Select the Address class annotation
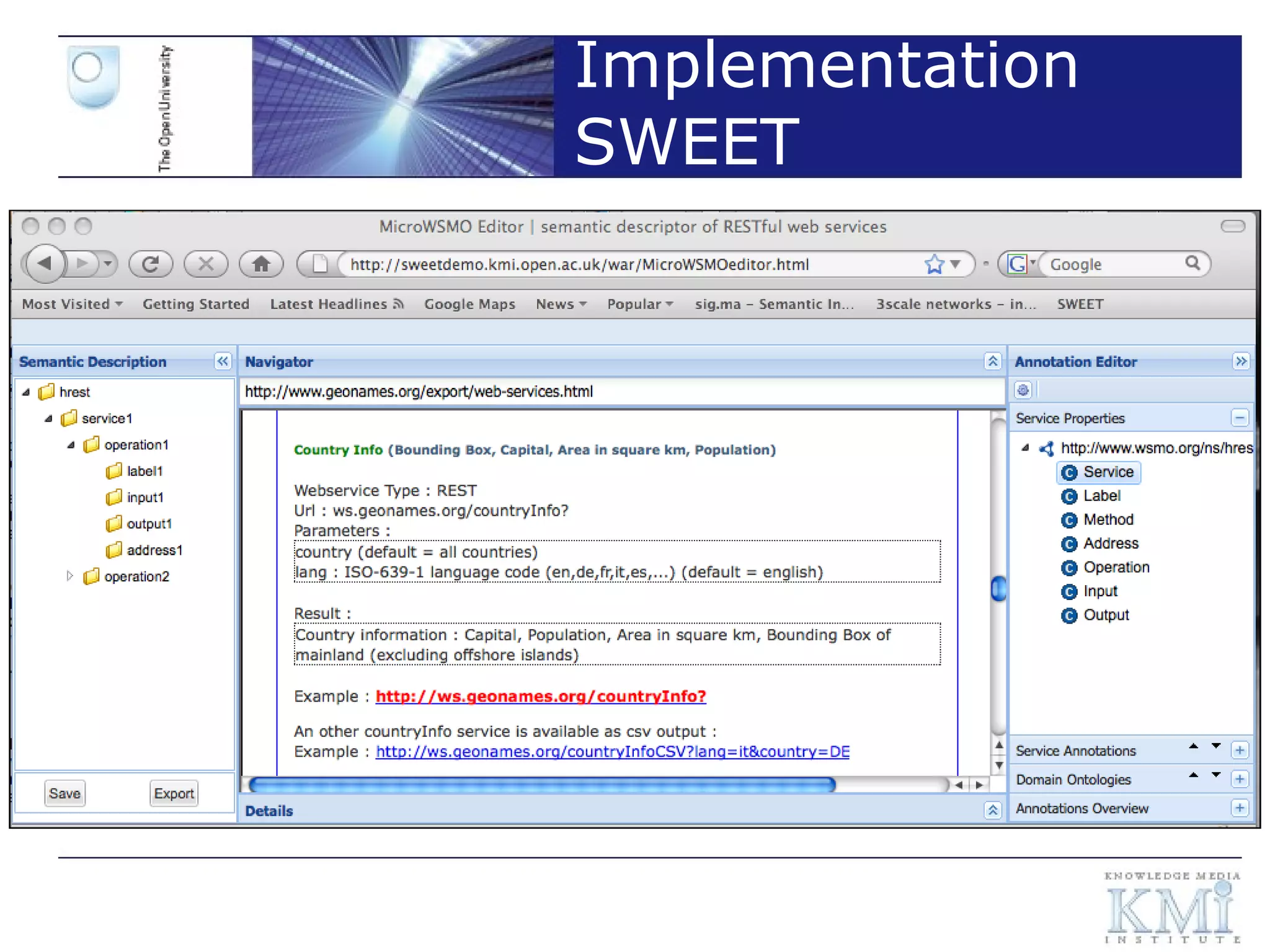 coord(1099,544)
